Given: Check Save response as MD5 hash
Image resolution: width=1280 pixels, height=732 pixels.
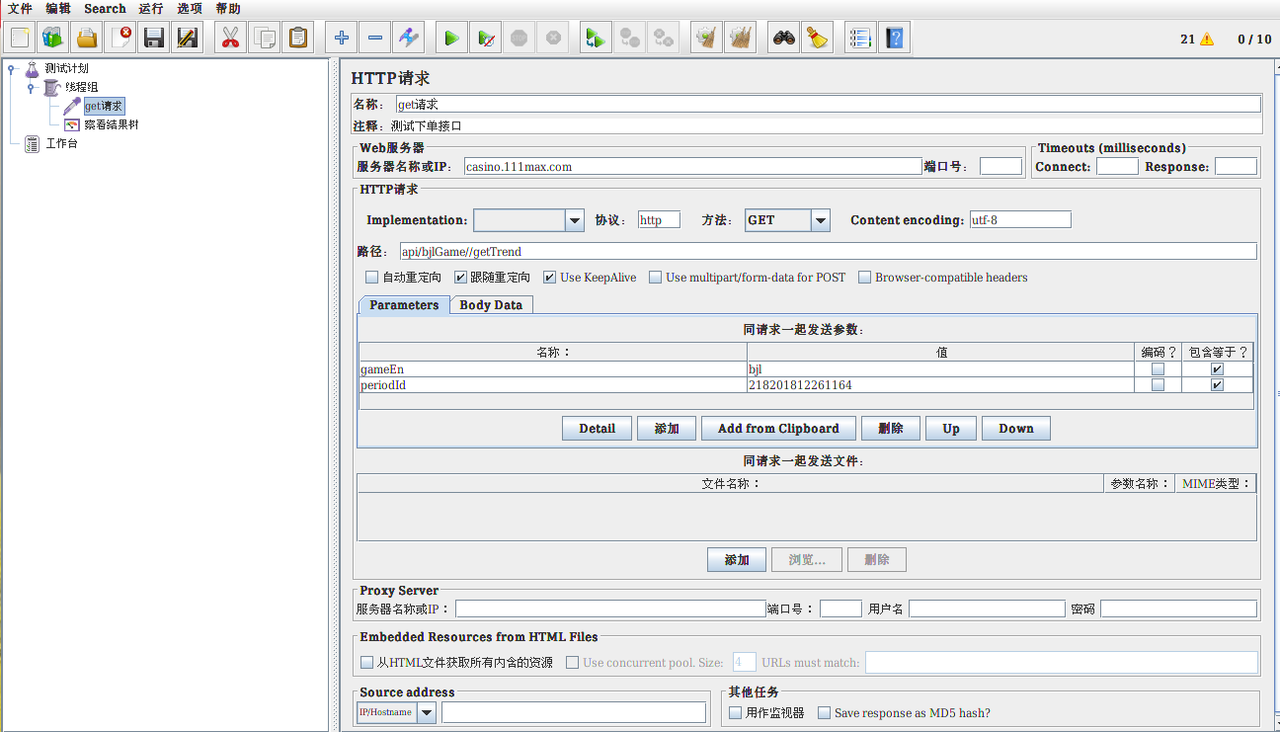Looking at the screenshot, I should 824,713.
